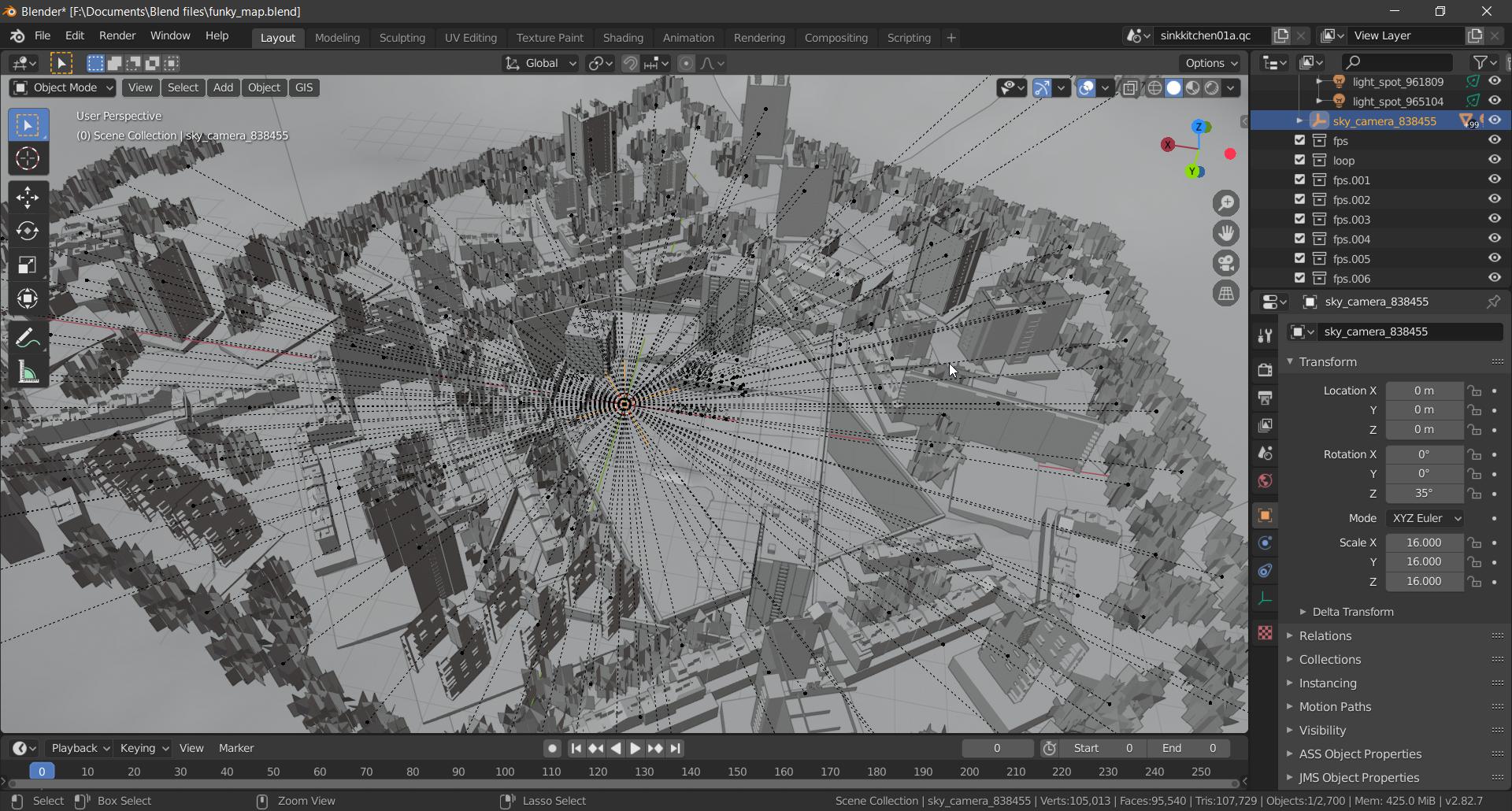1512x811 pixels.
Task: Open the Object Data properties tab
Action: pos(1265,598)
